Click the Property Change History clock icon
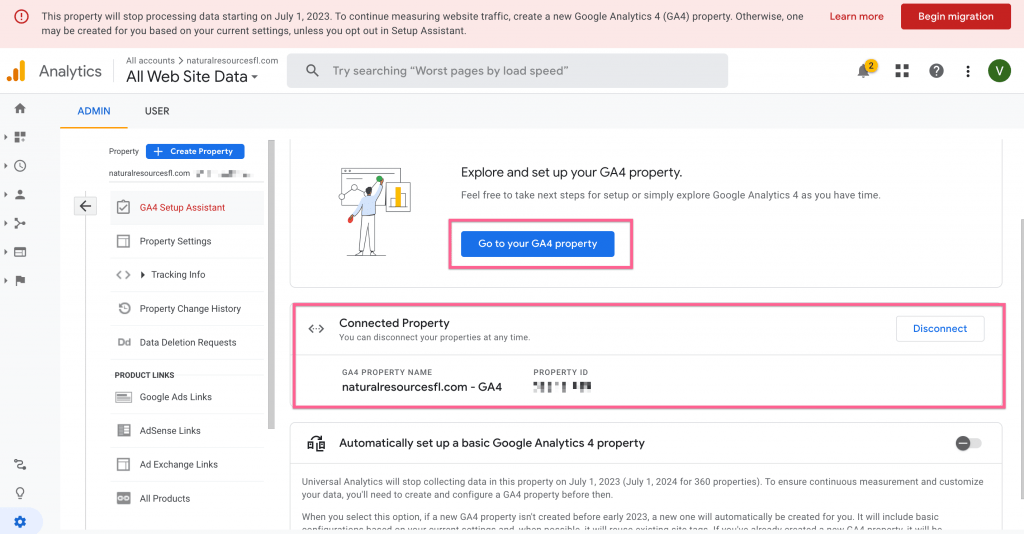Image resolution: width=1024 pixels, height=534 pixels. (123, 308)
